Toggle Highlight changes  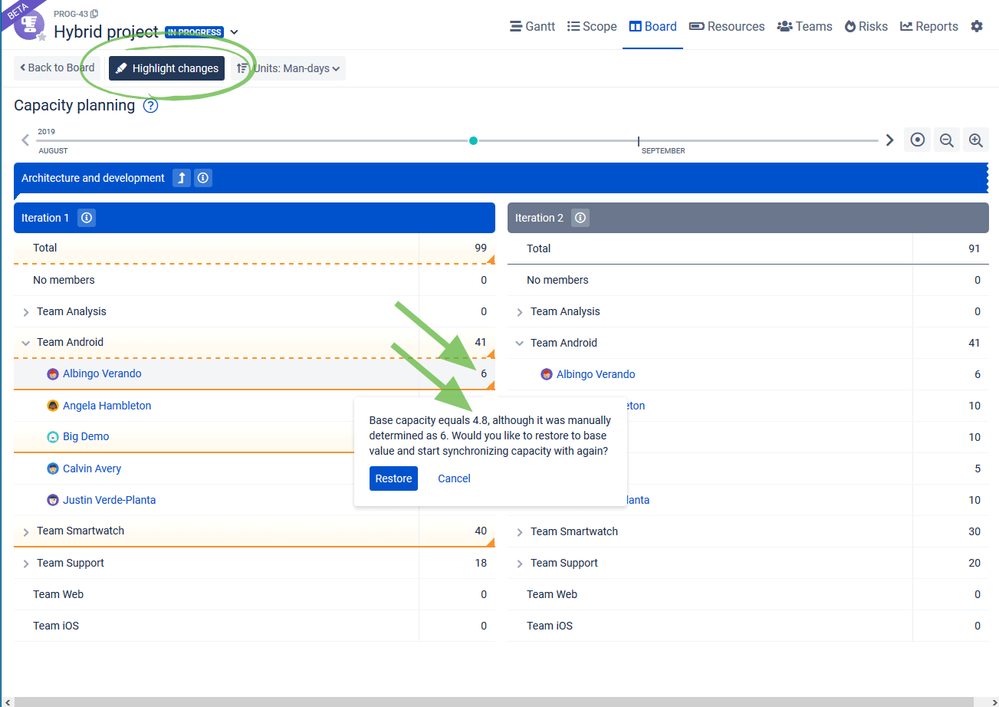coord(167,68)
